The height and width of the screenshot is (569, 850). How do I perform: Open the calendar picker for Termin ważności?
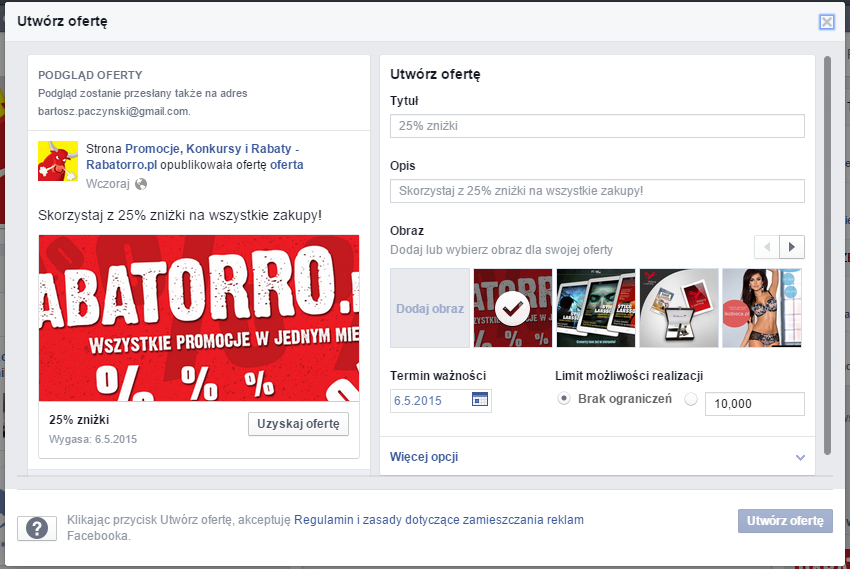pos(480,399)
